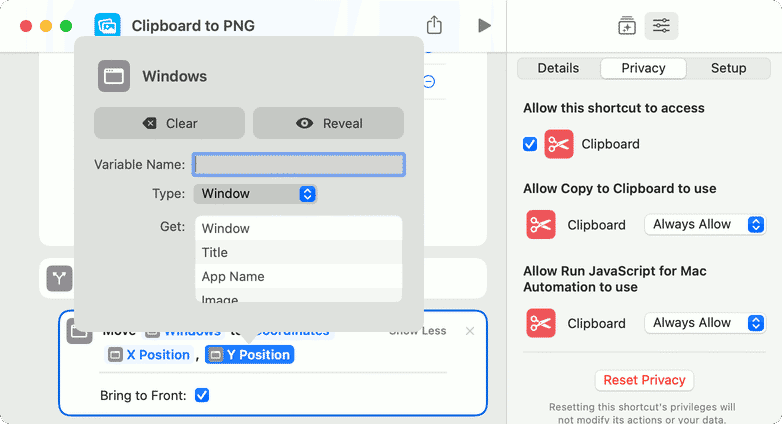Focus the Variable Name text field

coord(299,165)
